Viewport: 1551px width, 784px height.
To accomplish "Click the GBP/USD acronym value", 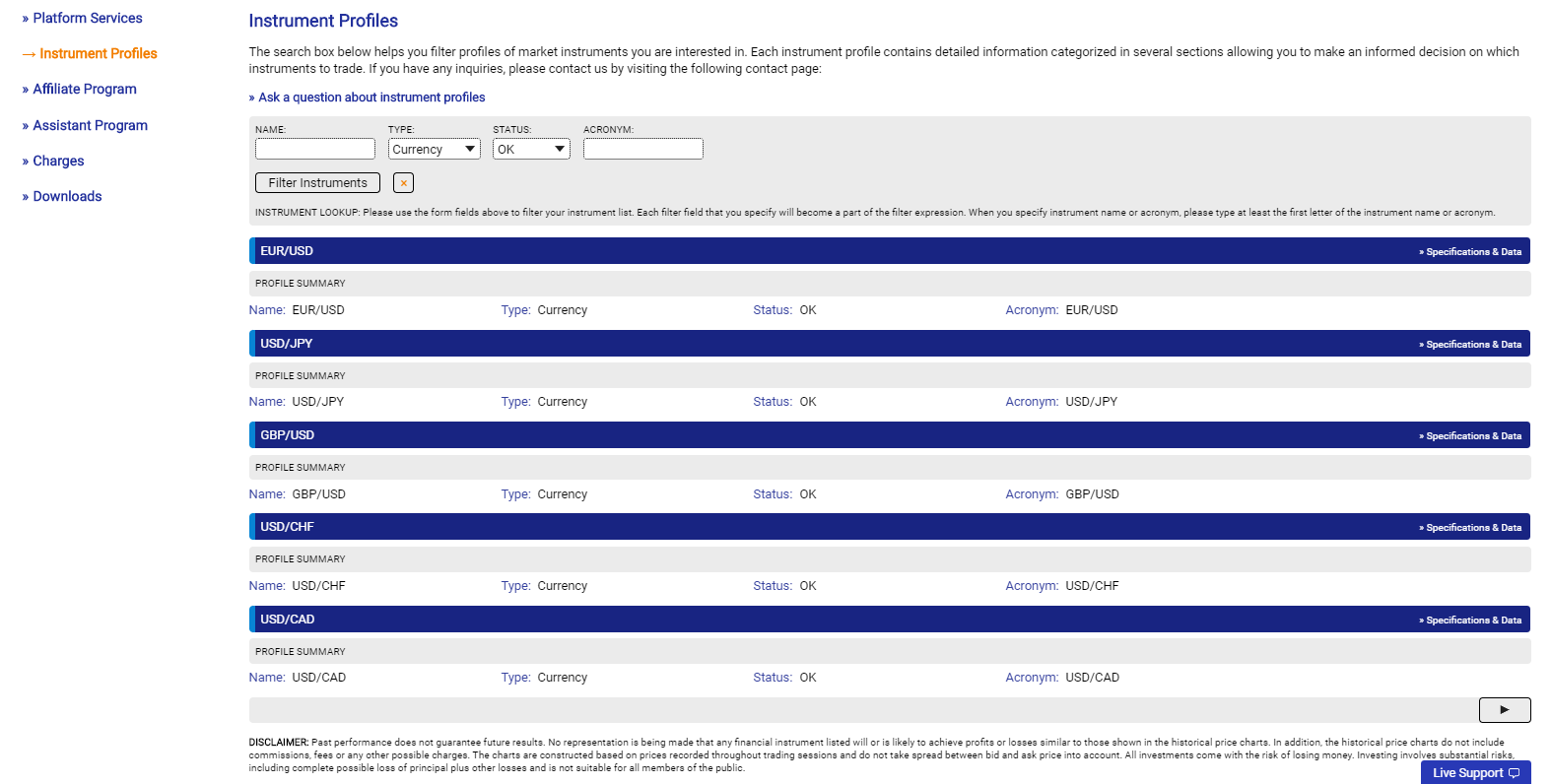I will pyautogui.click(x=1093, y=494).
